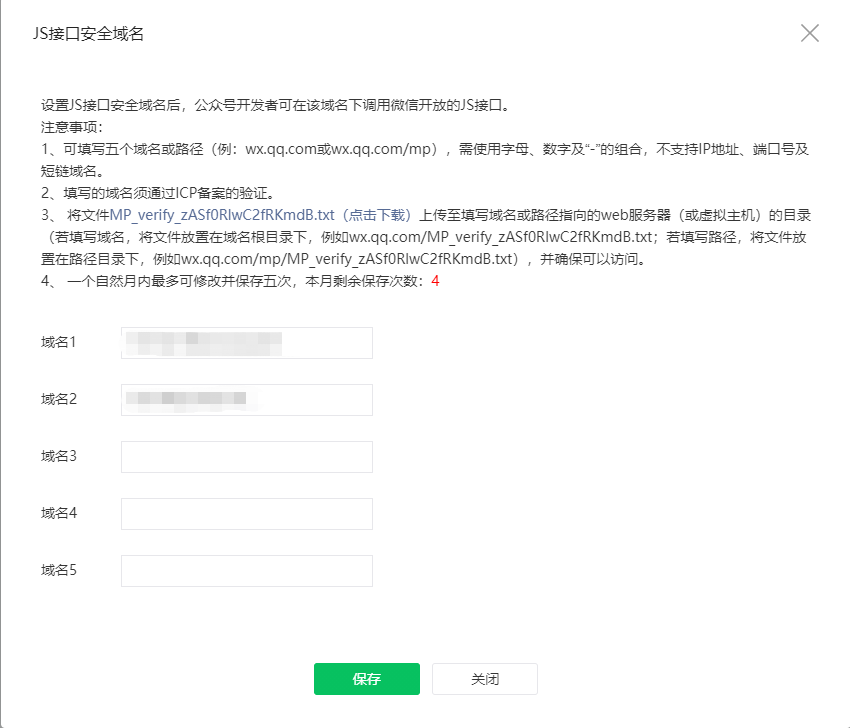Image resolution: width=850 pixels, height=728 pixels.
Task: Click 域名5 box to add a fifth domain
Action: point(246,571)
